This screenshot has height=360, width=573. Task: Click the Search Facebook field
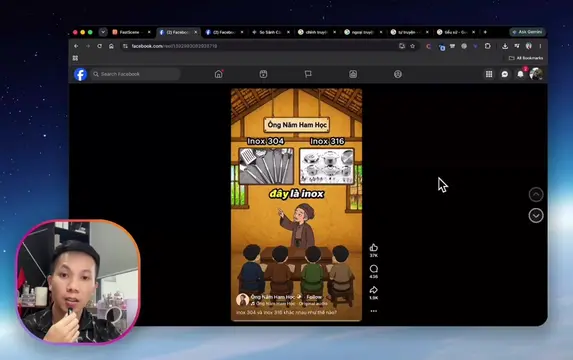135,74
